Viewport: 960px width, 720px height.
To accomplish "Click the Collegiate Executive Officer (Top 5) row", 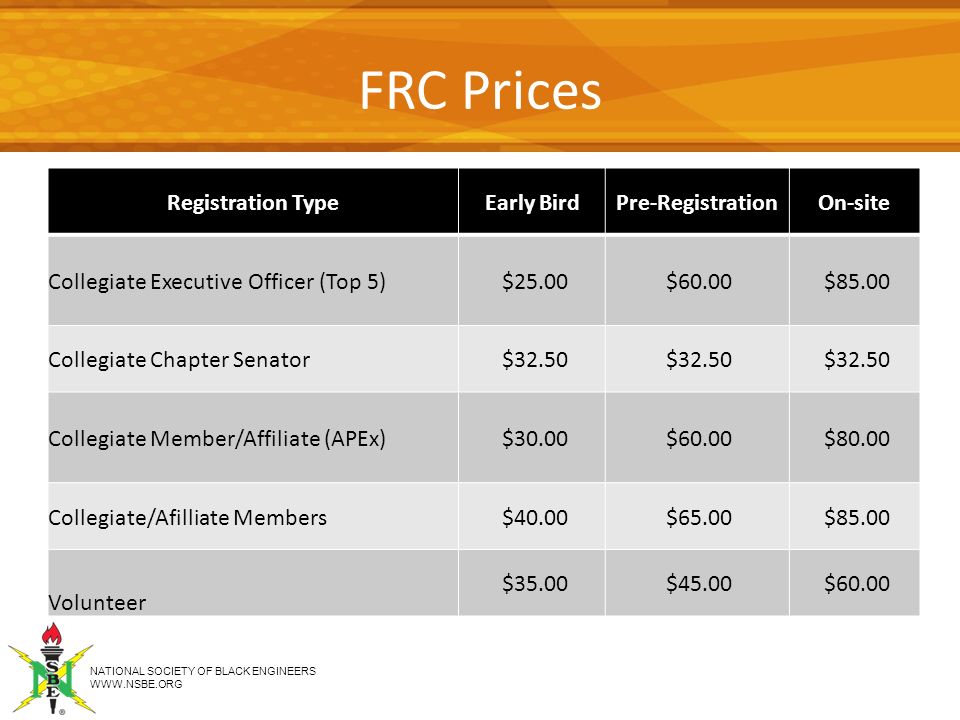I will pyautogui.click(x=484, y=281).
